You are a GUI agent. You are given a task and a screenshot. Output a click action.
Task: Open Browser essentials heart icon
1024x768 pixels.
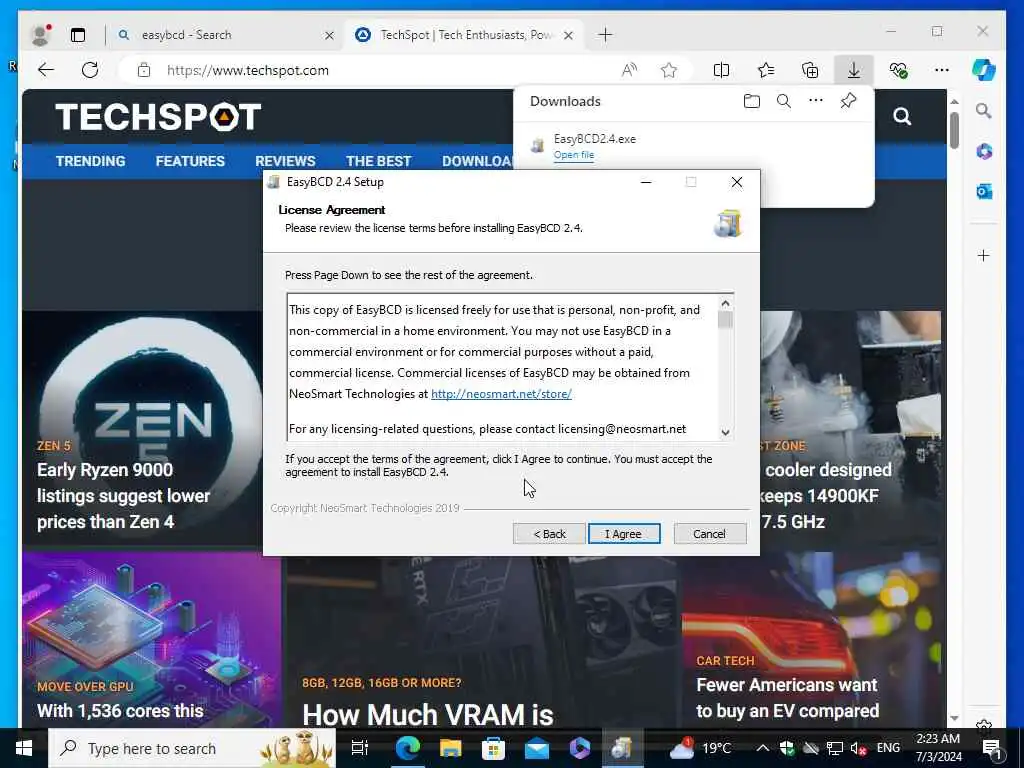point(898,70)
